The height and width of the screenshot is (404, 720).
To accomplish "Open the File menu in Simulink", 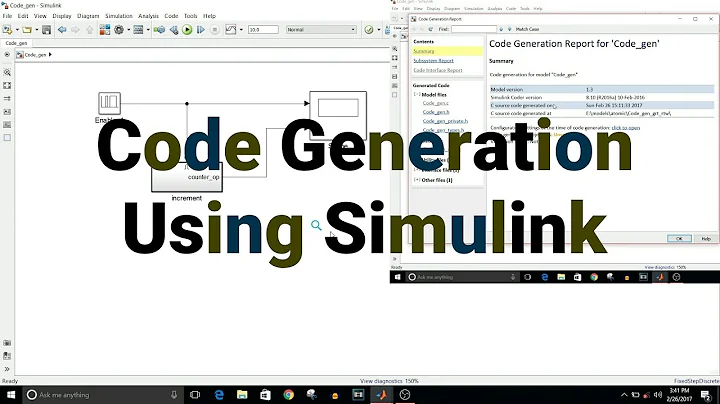I will click(7, 16).
